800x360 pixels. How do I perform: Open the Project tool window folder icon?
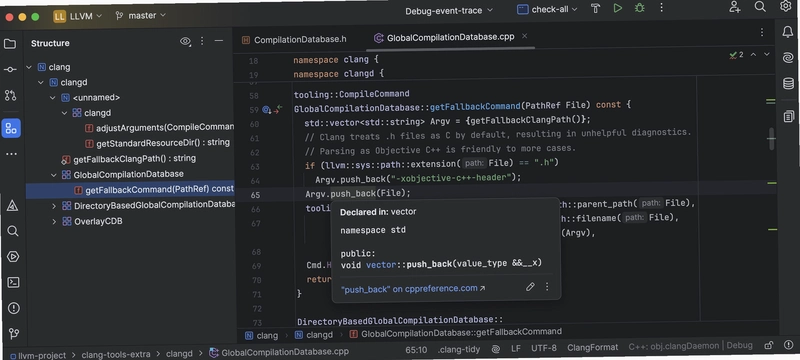coord(10,43)
